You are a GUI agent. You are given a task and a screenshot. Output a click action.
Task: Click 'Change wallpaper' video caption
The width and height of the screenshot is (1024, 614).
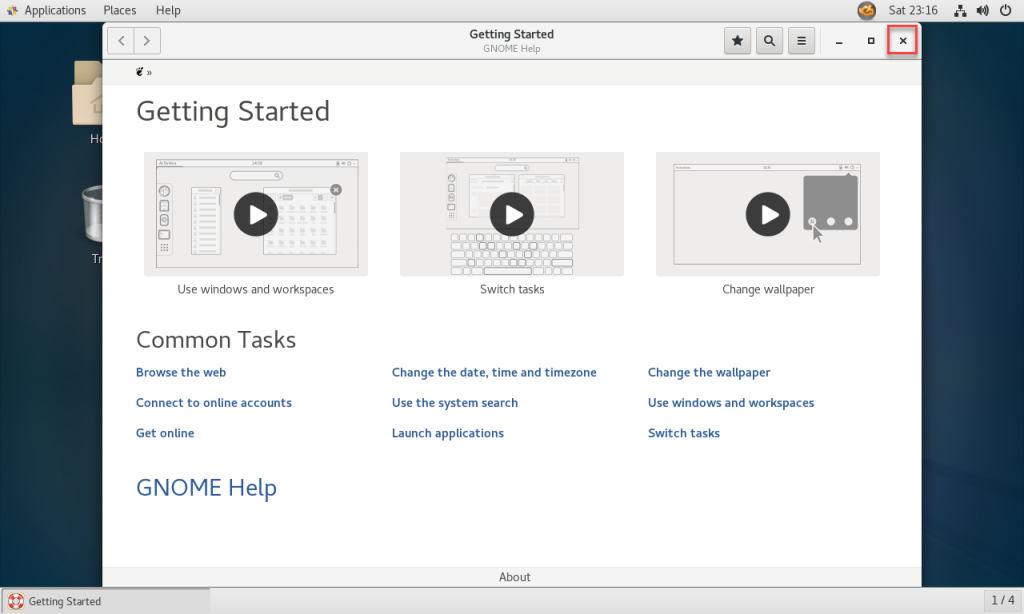tap(768, 289)
